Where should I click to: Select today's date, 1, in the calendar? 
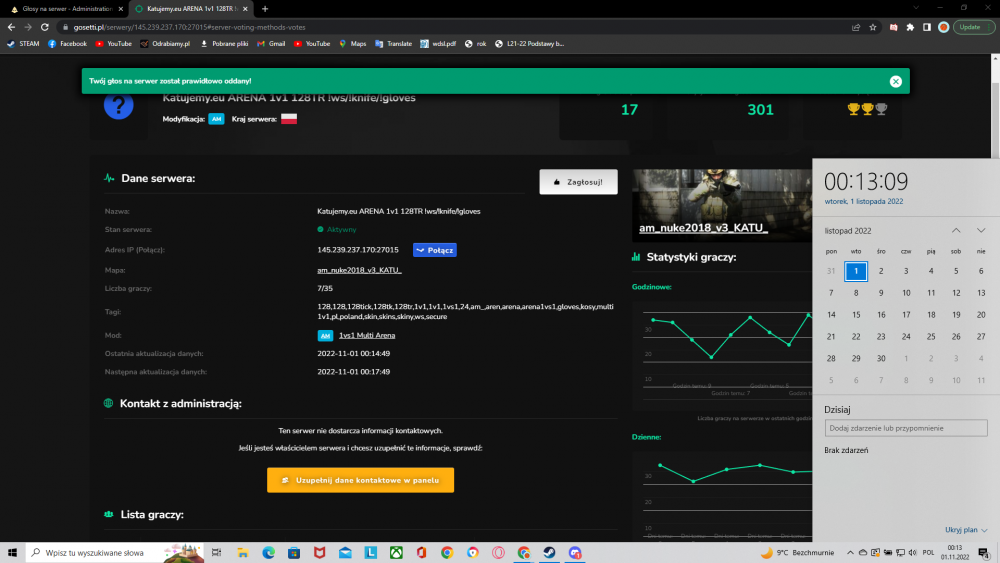coord(856,271)
